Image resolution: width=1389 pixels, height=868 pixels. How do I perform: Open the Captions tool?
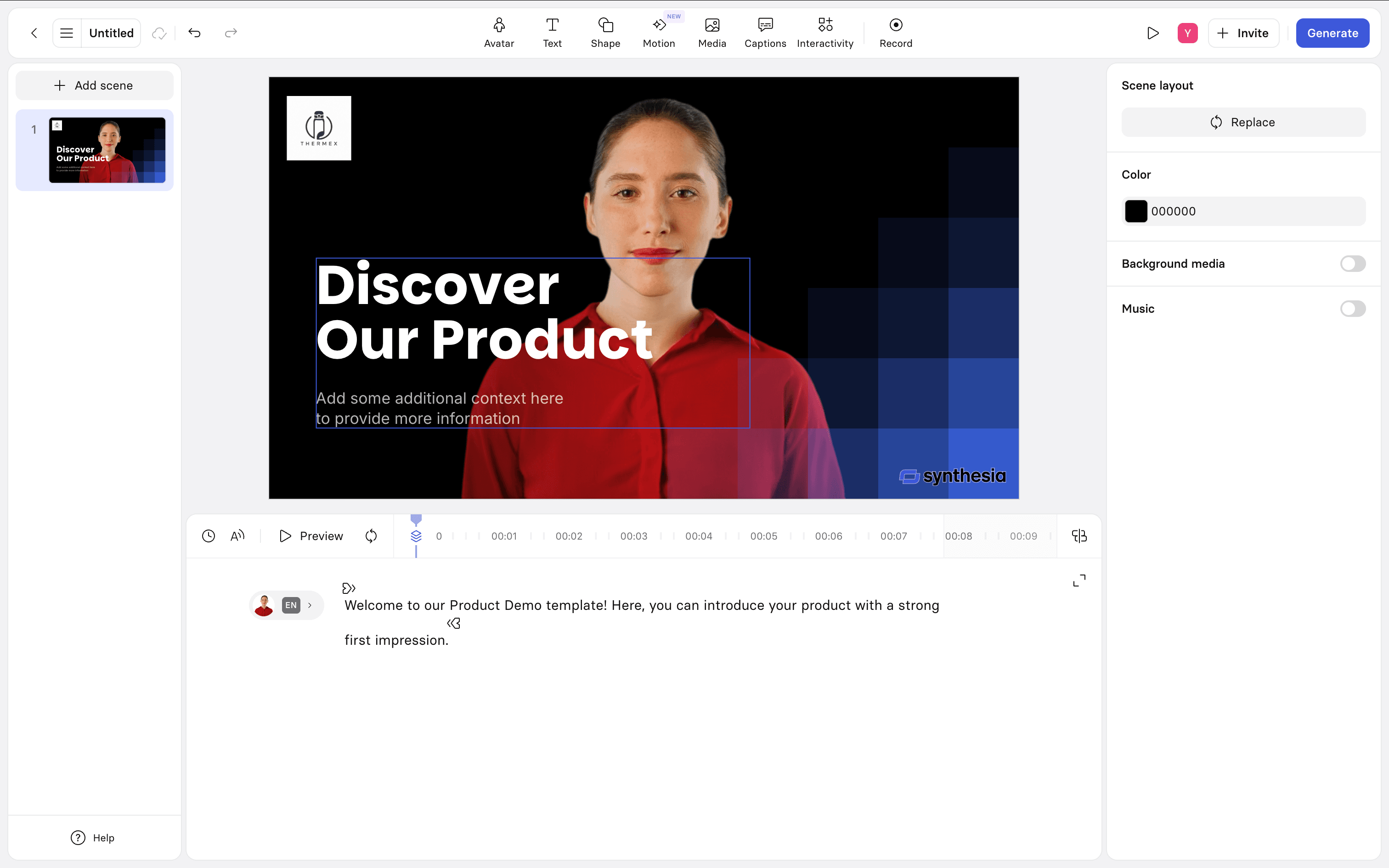pyautogui.click(x=765, y=33)
